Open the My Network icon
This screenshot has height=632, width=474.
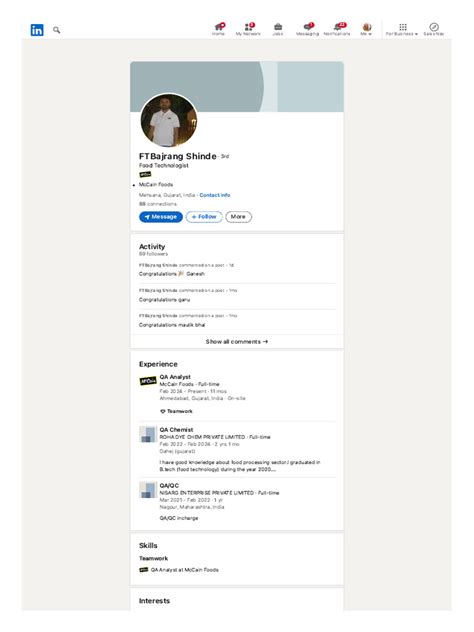pos(248,29)
